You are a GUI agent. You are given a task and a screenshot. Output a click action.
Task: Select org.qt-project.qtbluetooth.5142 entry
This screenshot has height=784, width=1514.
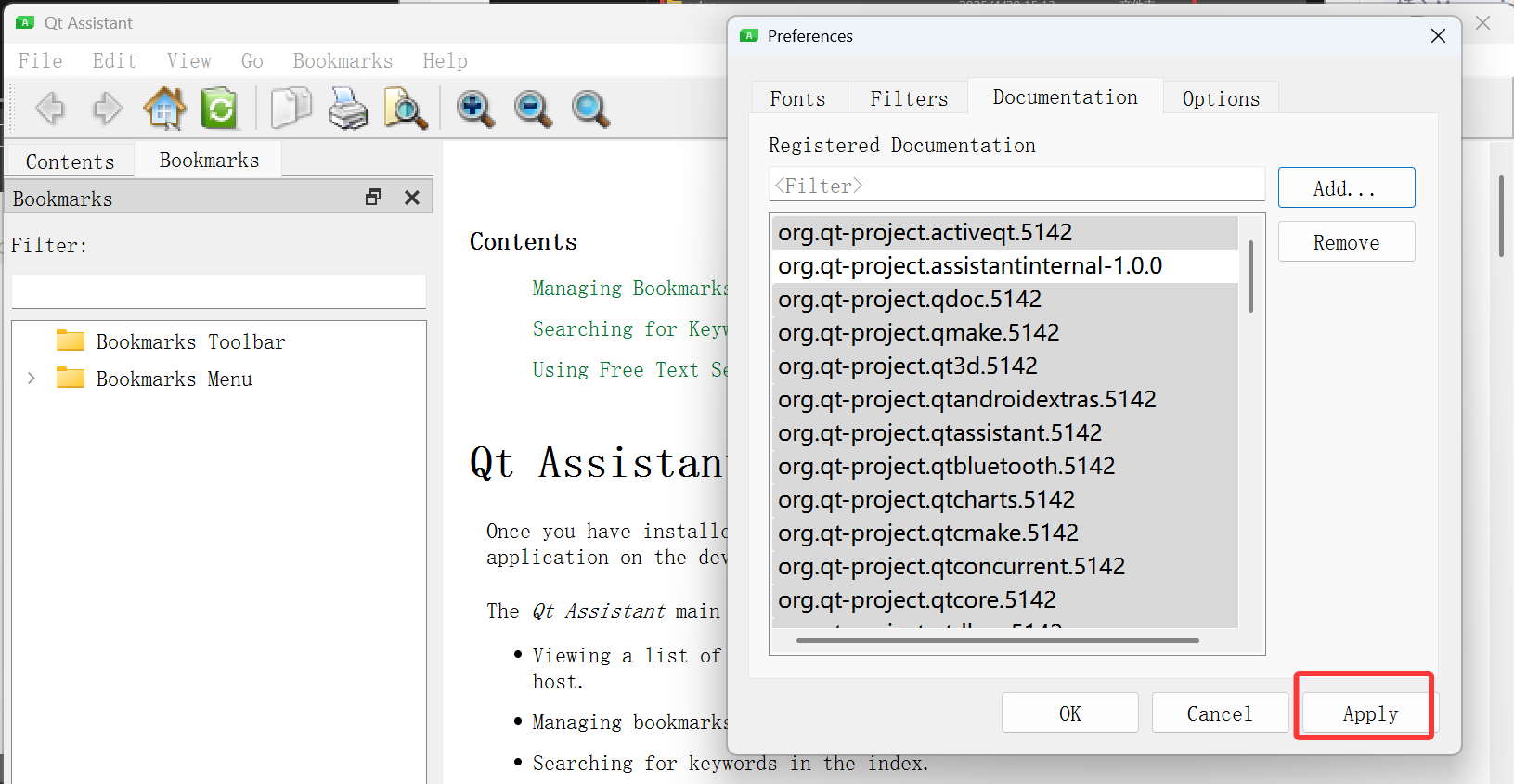point(1005,466)
